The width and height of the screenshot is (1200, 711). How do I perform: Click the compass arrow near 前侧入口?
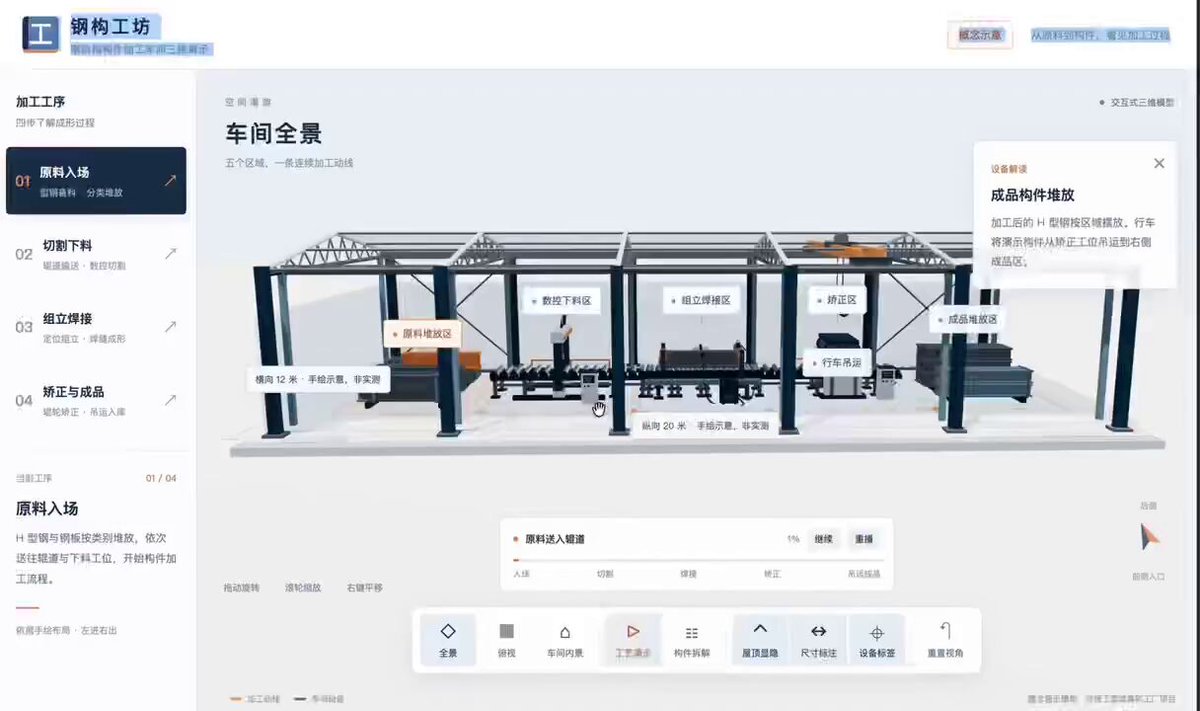tap(1149, 537)
